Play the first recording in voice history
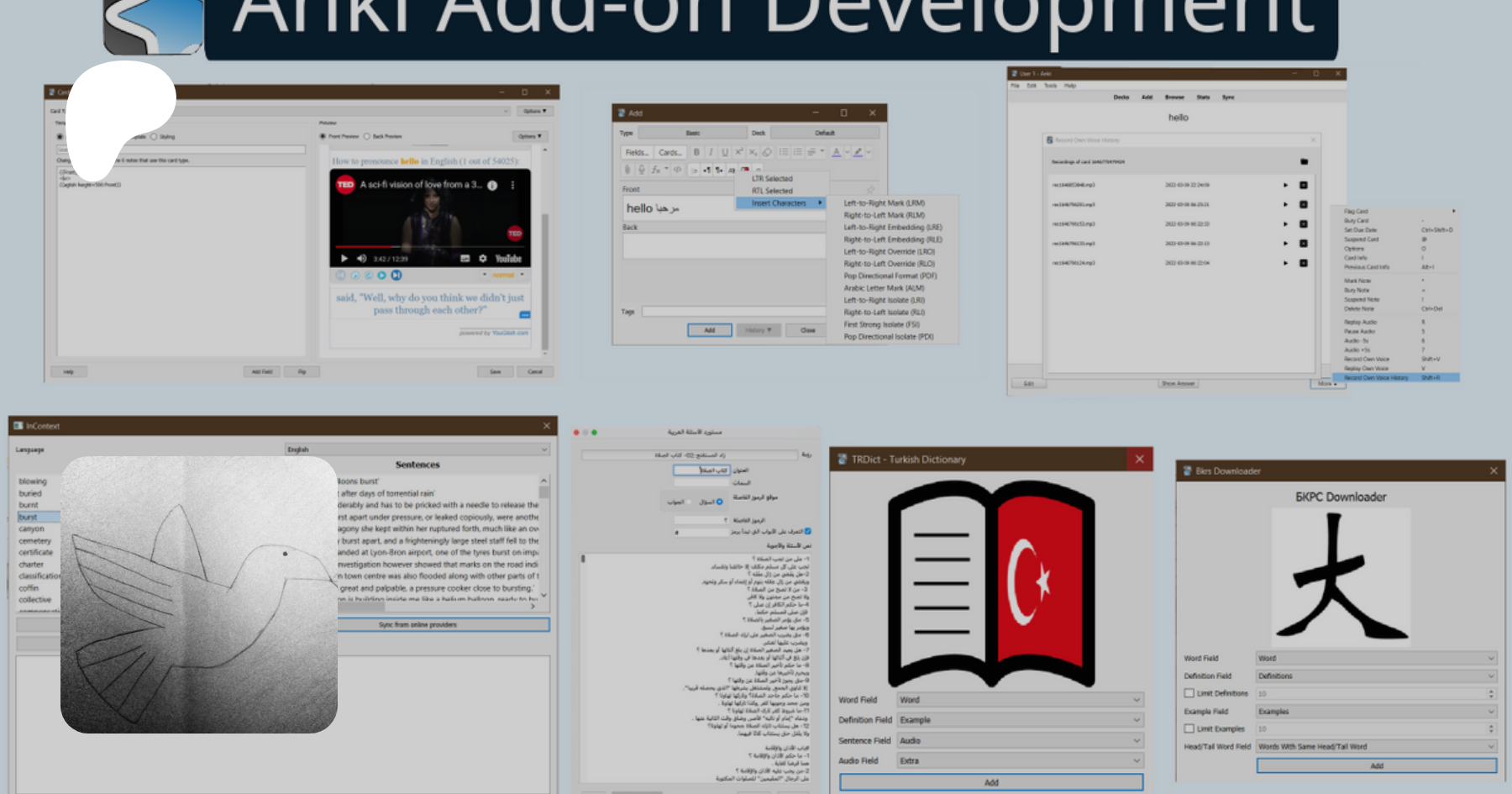Screen dimensions: 1512x794 coord(1285,185)
